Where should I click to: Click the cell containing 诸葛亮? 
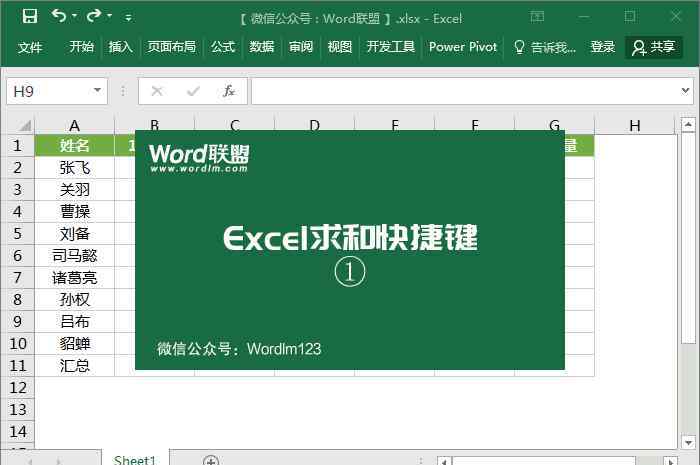point(75,278)
